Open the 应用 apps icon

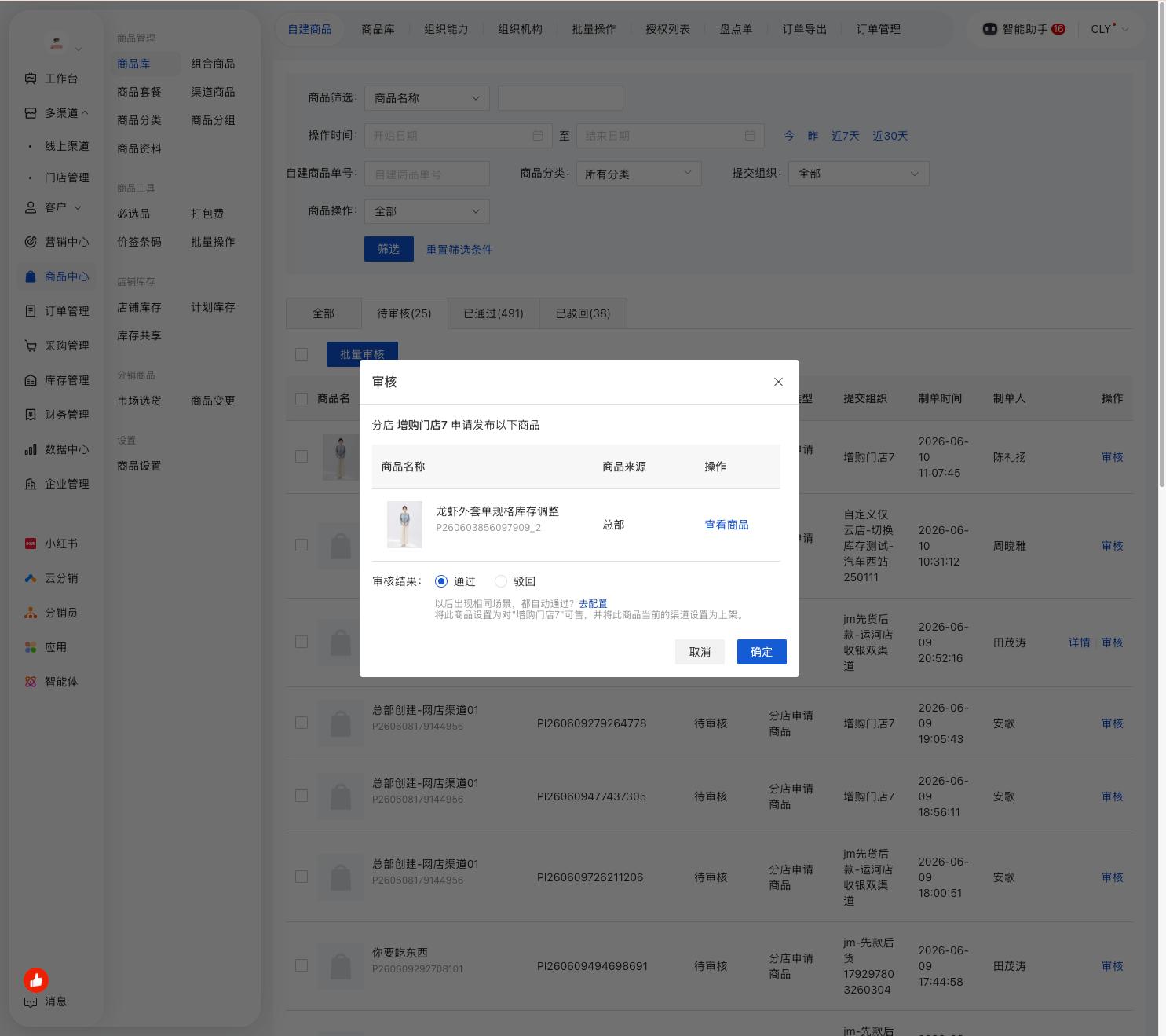31,647
